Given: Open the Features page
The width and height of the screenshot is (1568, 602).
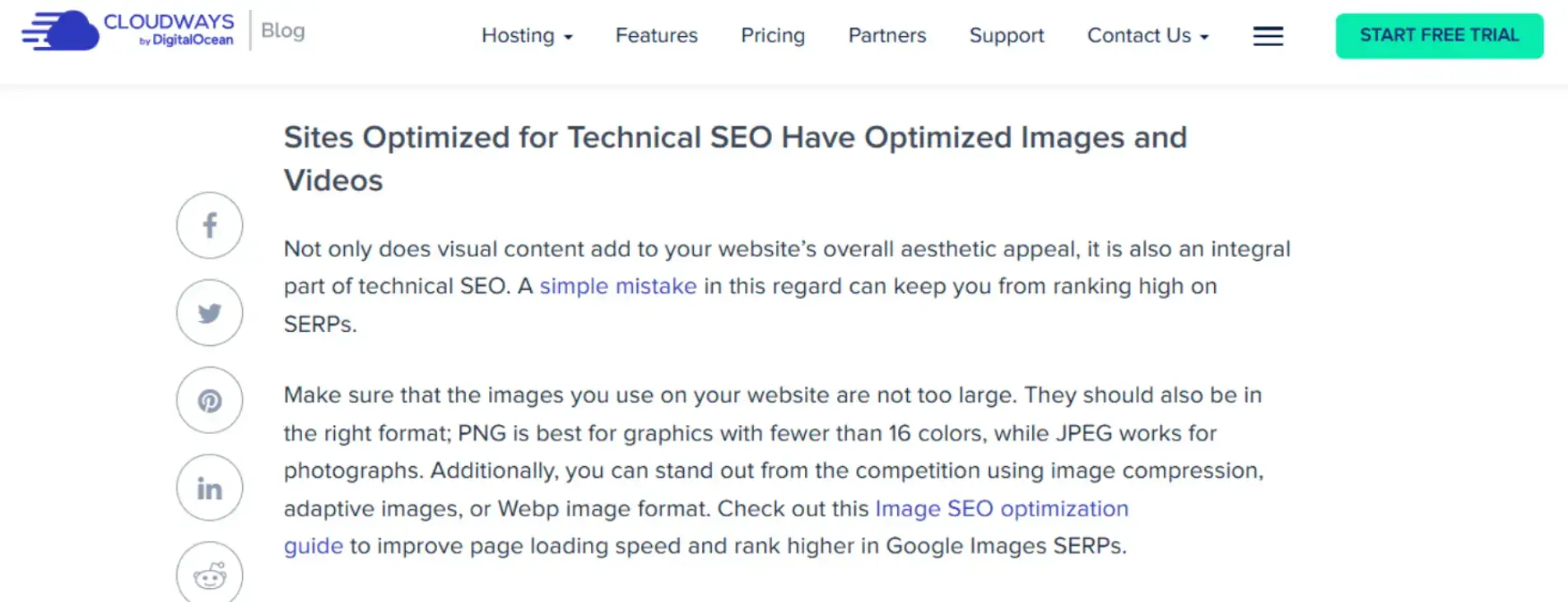Looking at the screenshot, I should (656, 35).
